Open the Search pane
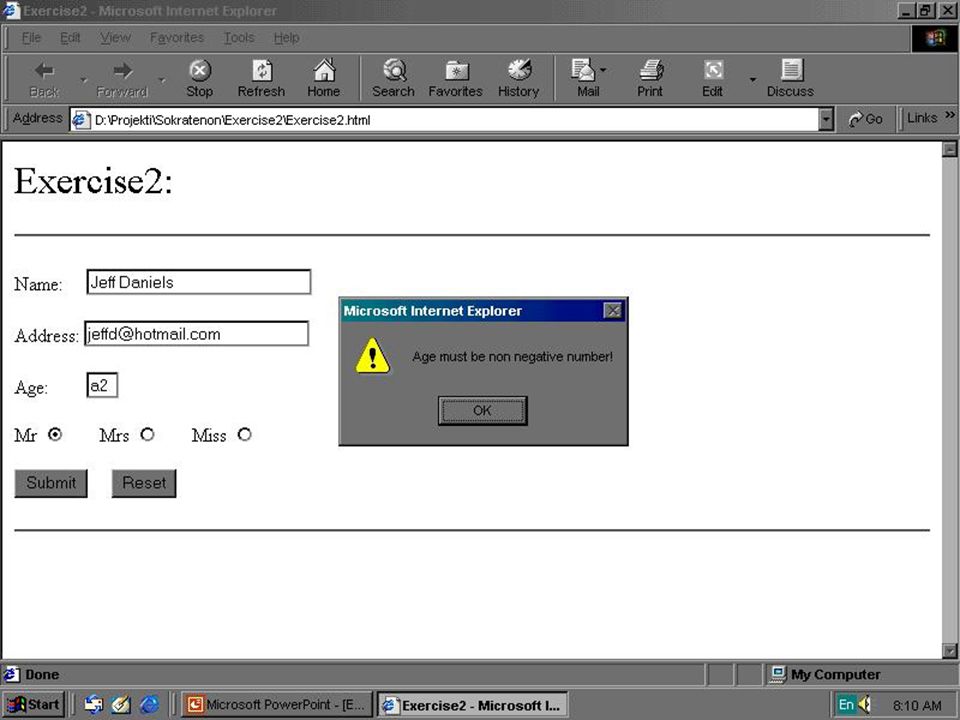This screenshot has width=960, height=720. point(394,79)
